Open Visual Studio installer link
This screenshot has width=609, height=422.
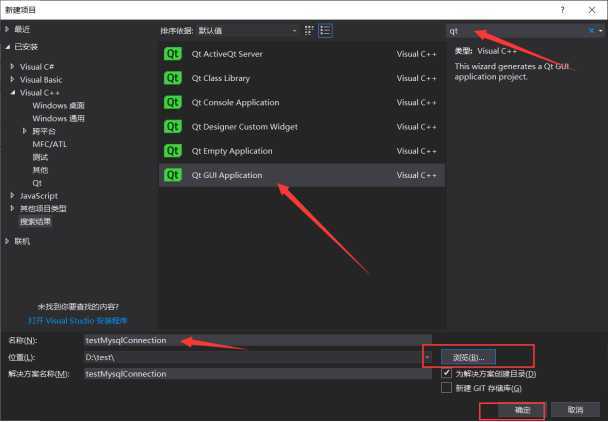point(78,321)
